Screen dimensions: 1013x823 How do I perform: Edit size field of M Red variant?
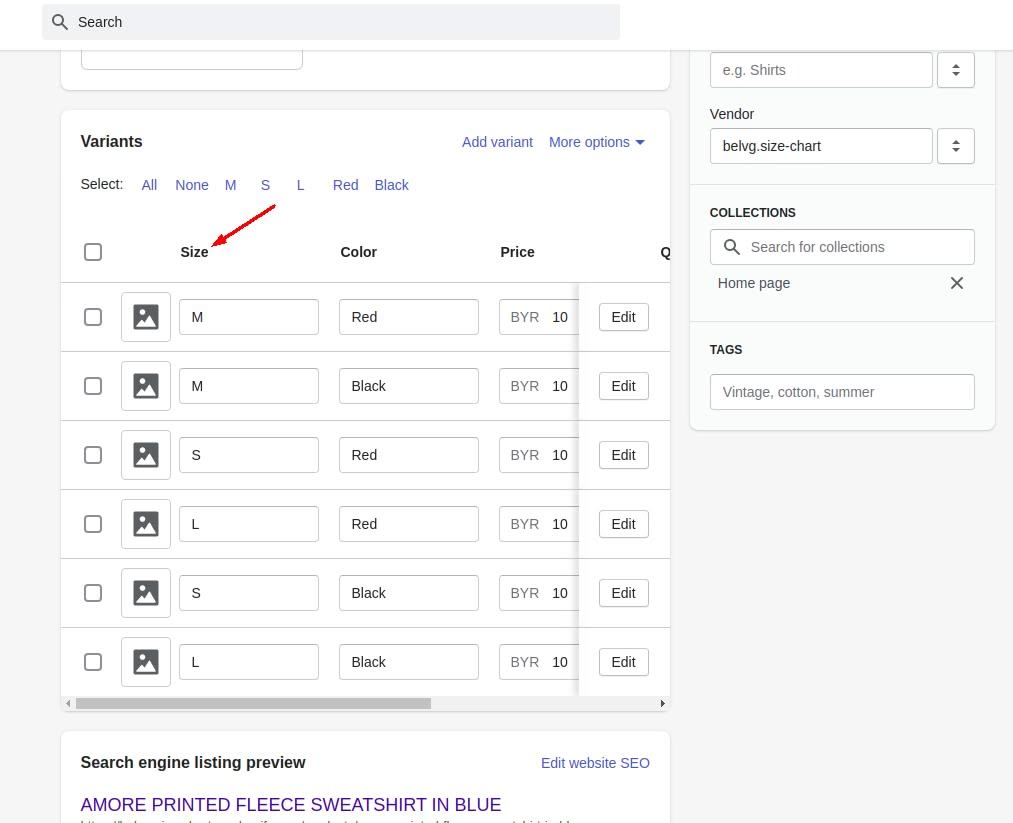(x=249, y=317)
